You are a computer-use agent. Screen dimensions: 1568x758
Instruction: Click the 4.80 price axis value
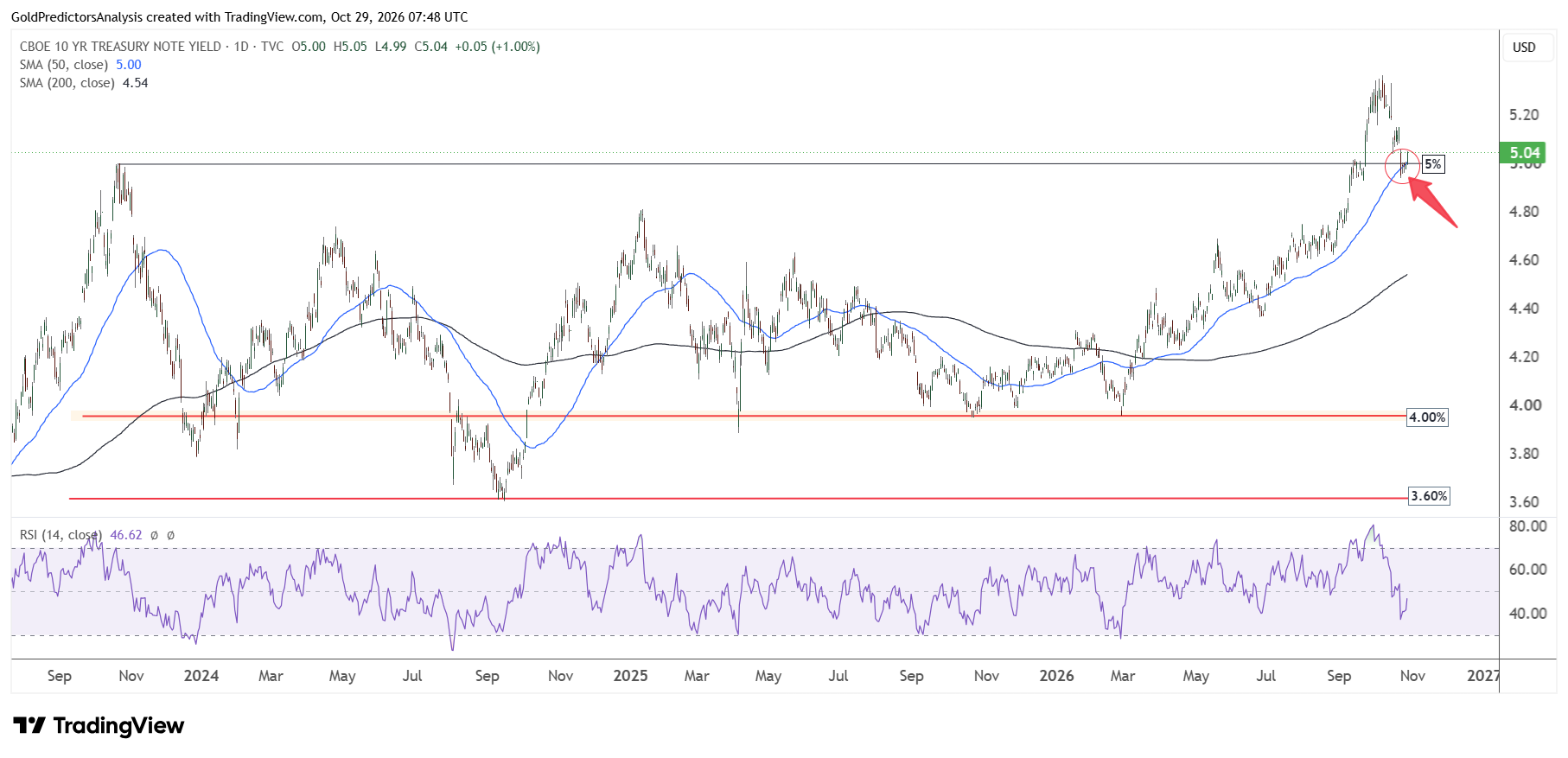(x=1524, y=212)
